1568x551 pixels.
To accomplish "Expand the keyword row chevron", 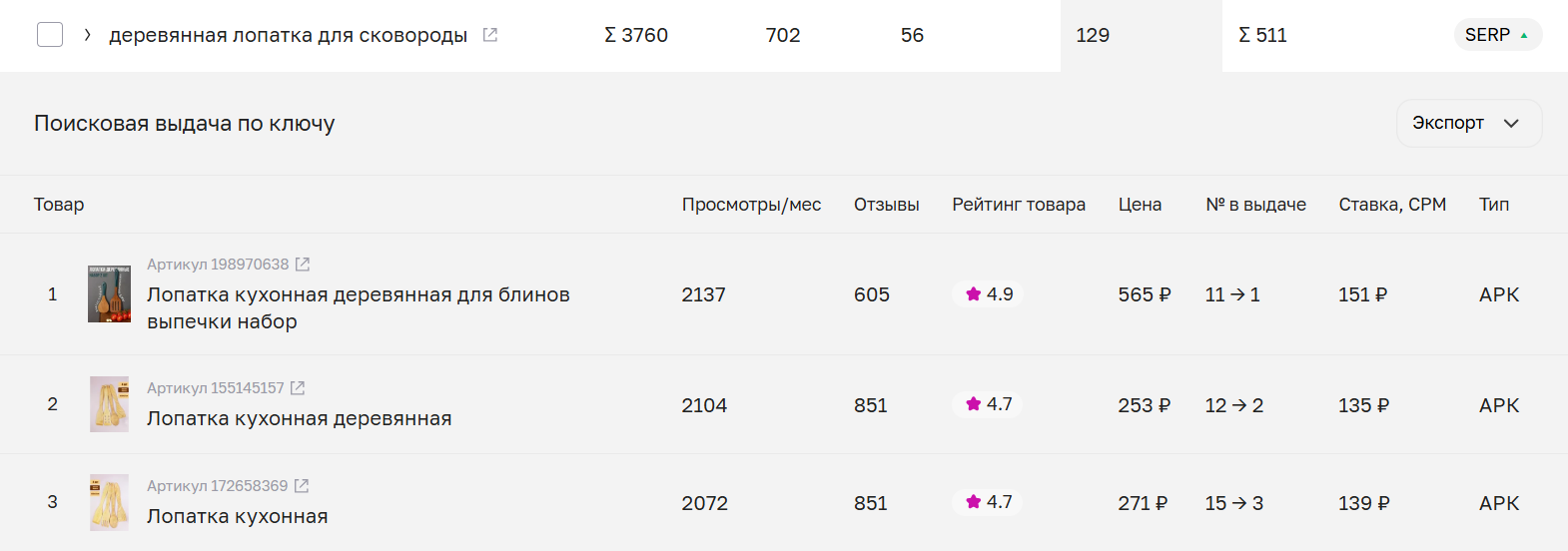I will [x=88, y=35].
